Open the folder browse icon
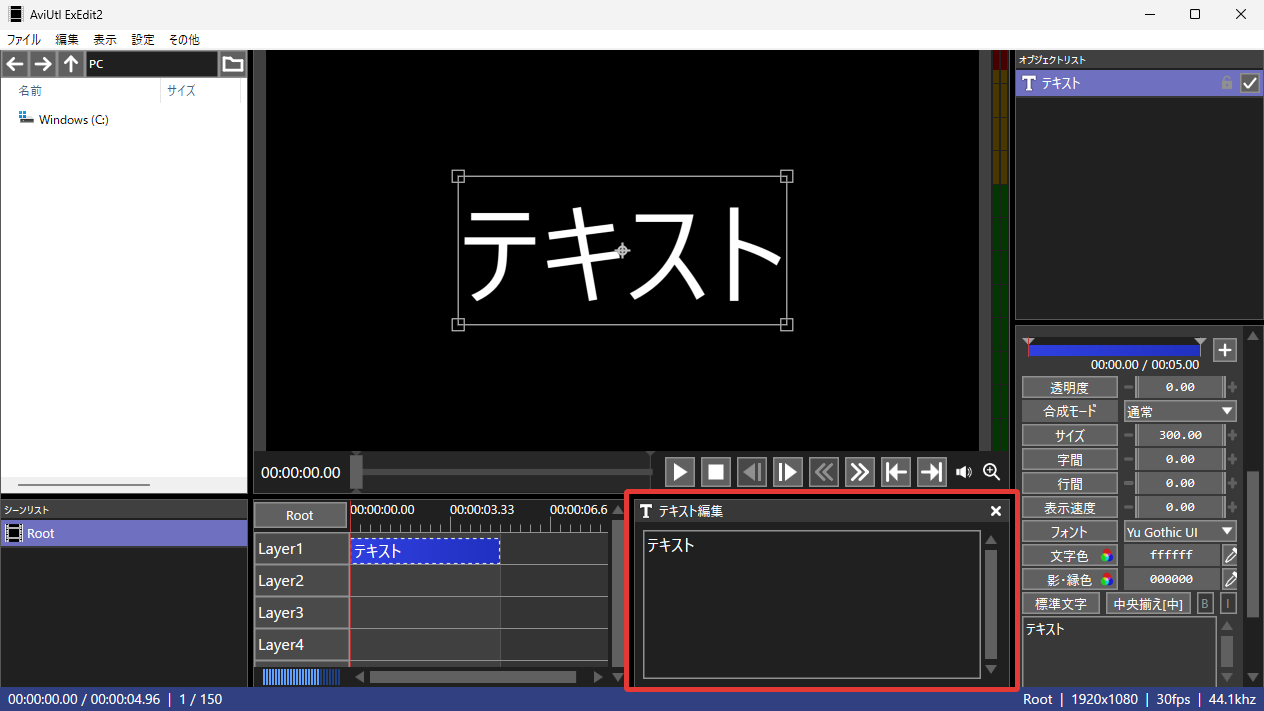 233,64
